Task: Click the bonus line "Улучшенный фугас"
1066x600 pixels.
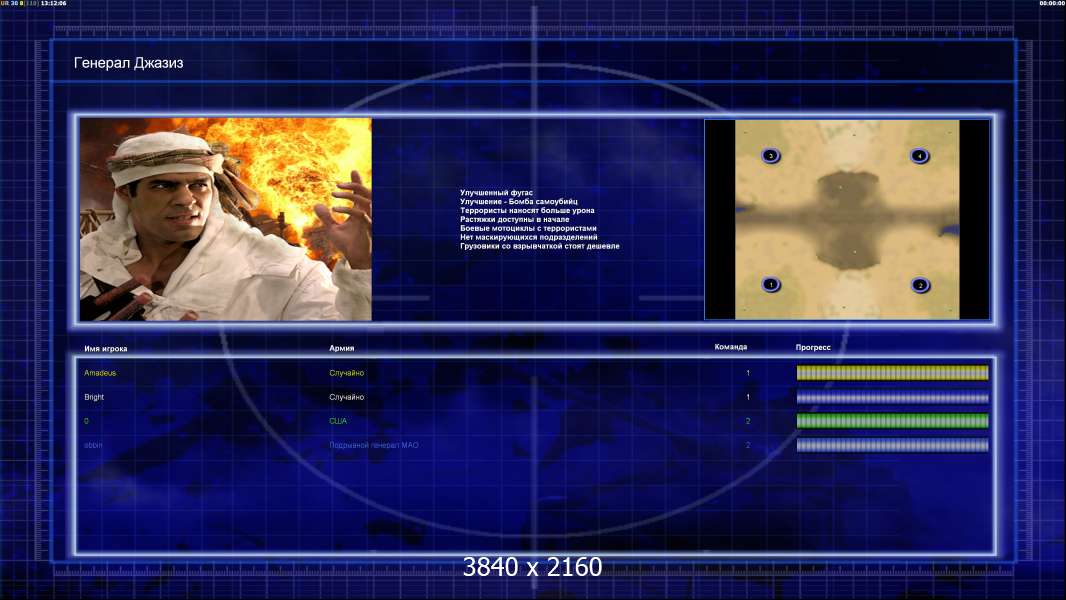Action: coord(496,193)
